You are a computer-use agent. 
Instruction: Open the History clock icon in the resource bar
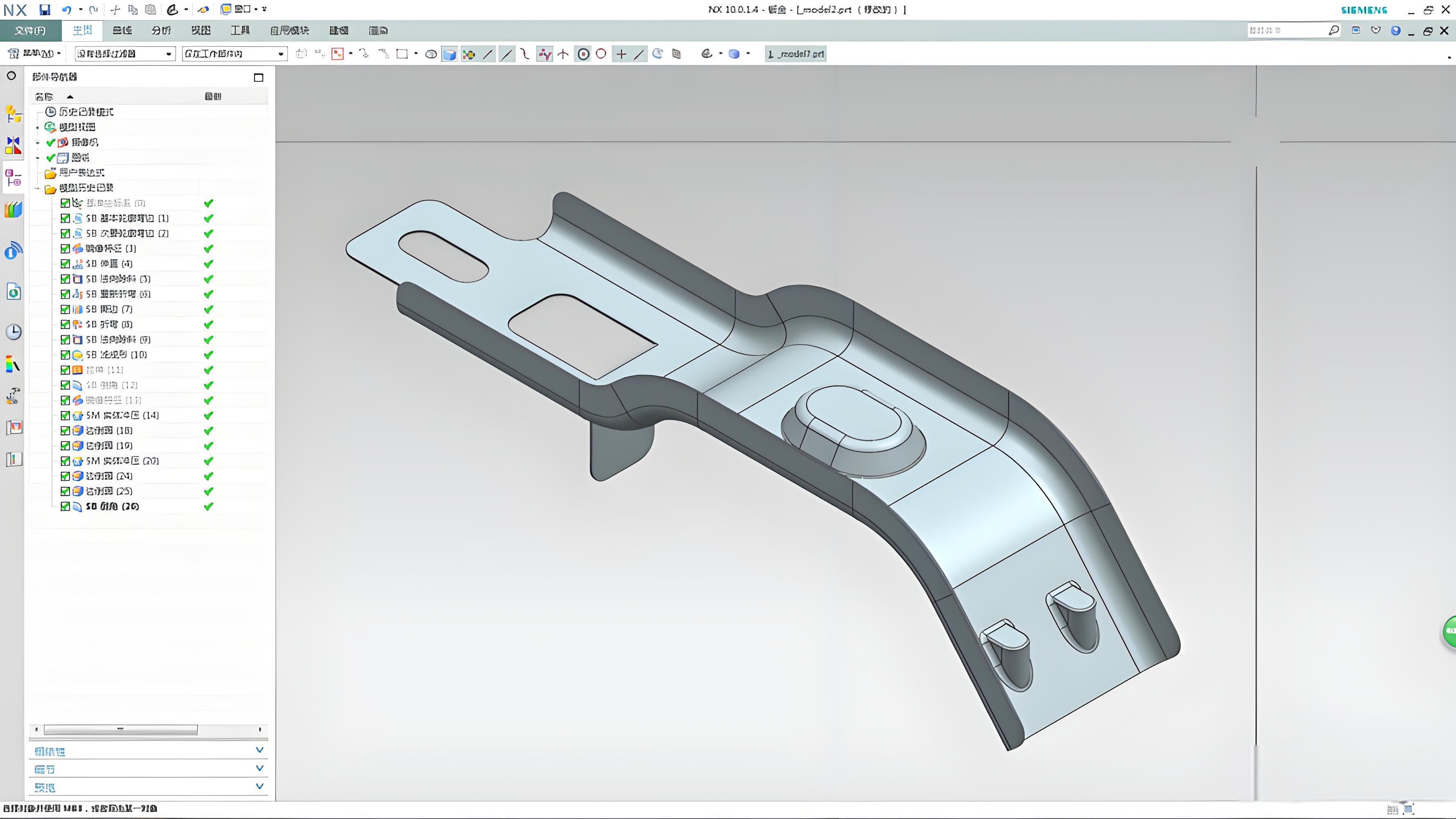[13, 331]
